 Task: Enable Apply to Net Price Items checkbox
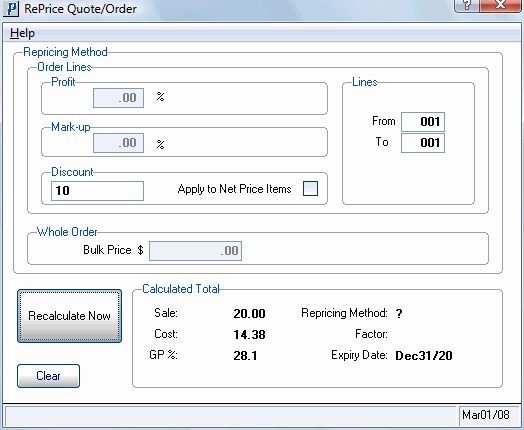(x=310, y=188)
